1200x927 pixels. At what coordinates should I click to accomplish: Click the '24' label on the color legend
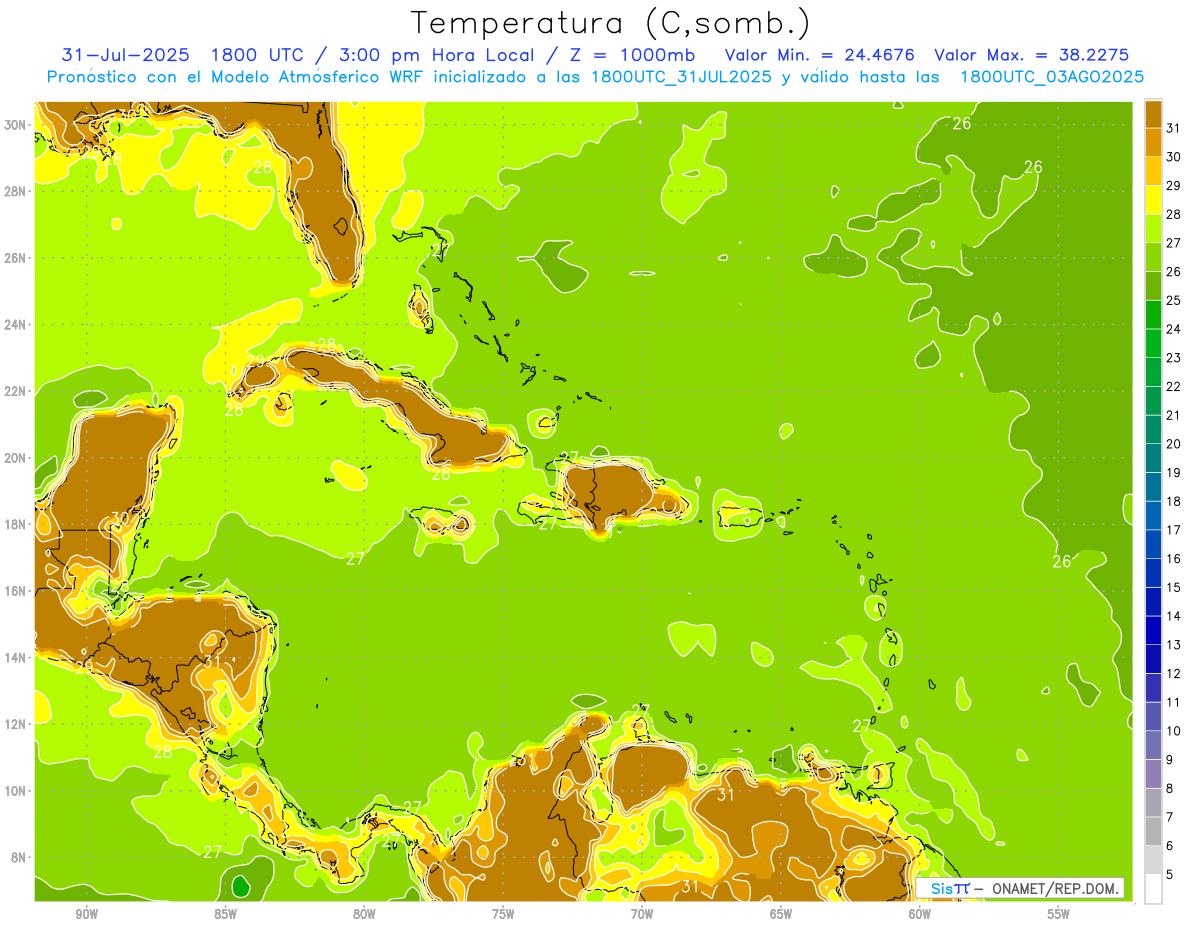(x=1174, y=329)
